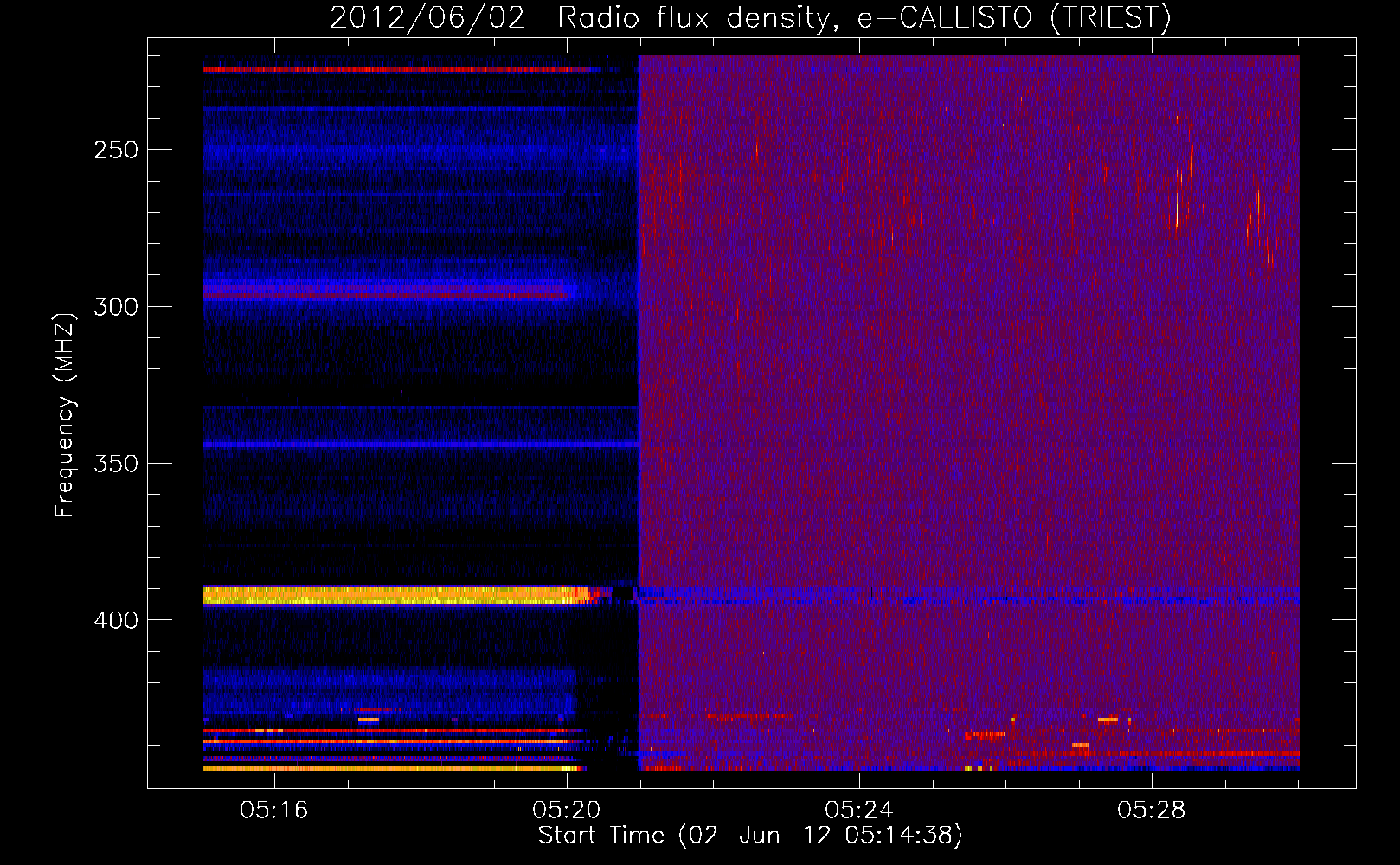Select the date '2012/06/02' in the title
This screenshot has width=1400, height=865.
click(x=427, y=17)
